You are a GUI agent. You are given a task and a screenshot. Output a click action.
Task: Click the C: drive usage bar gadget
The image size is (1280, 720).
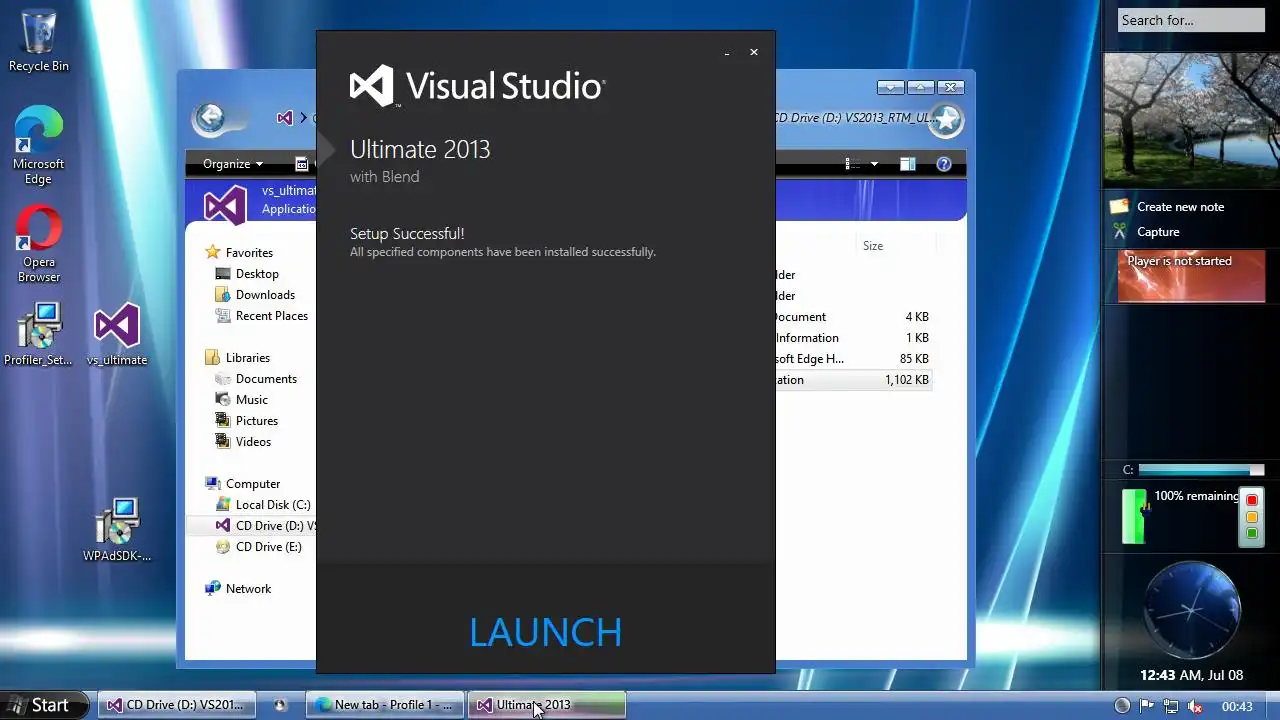click(x=1200, y=470)
